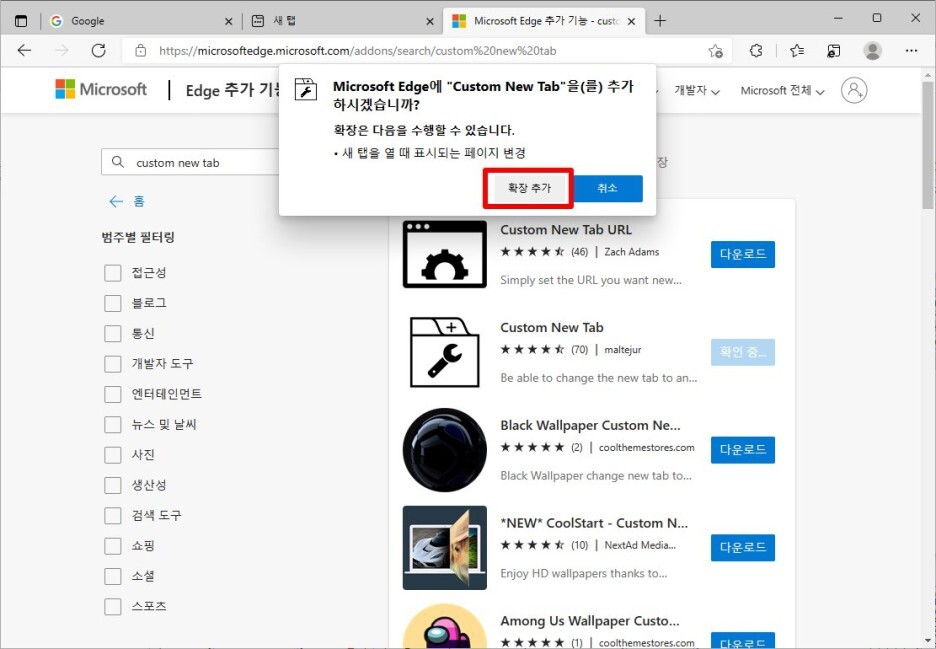936x649 pixels.
Task: Click the Edge 추가 기능 header link
Action: click(233, 90)
